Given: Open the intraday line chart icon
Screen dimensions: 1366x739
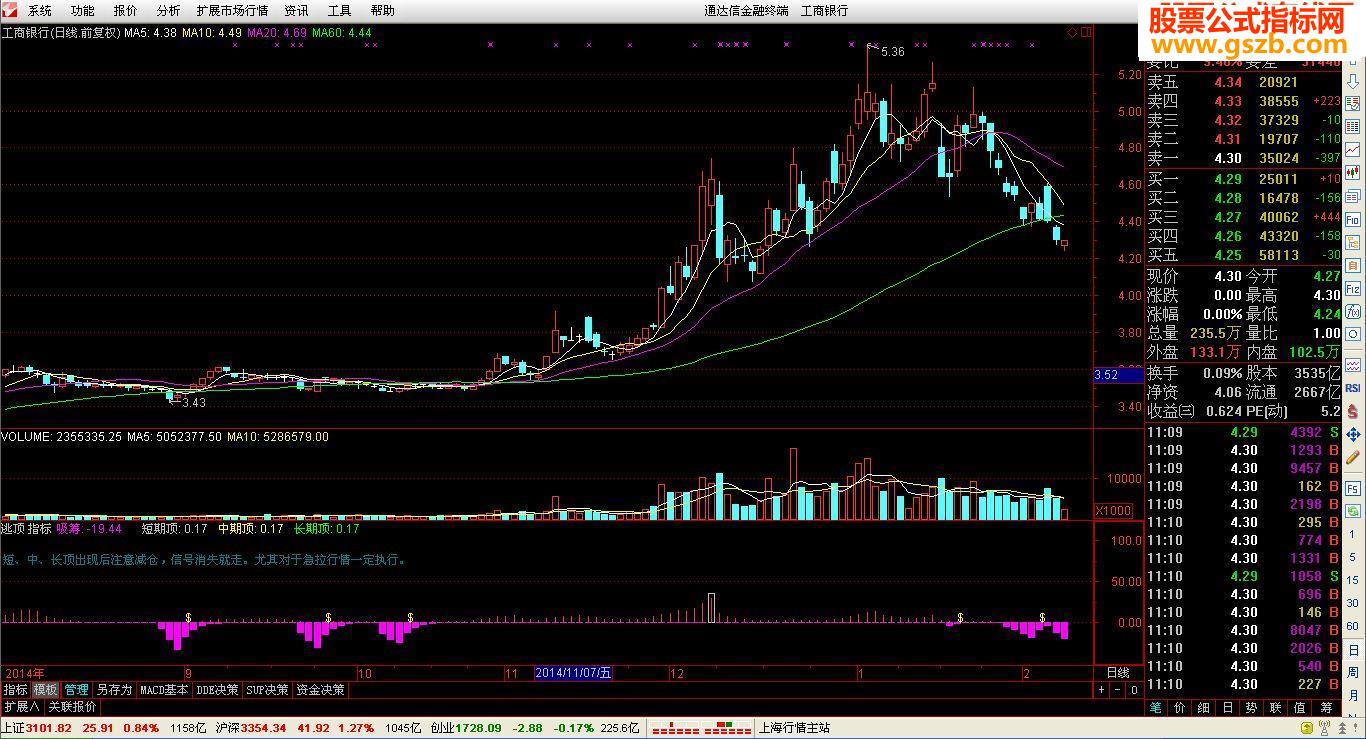Looking at the screenshot, I should coord(1353,149).
